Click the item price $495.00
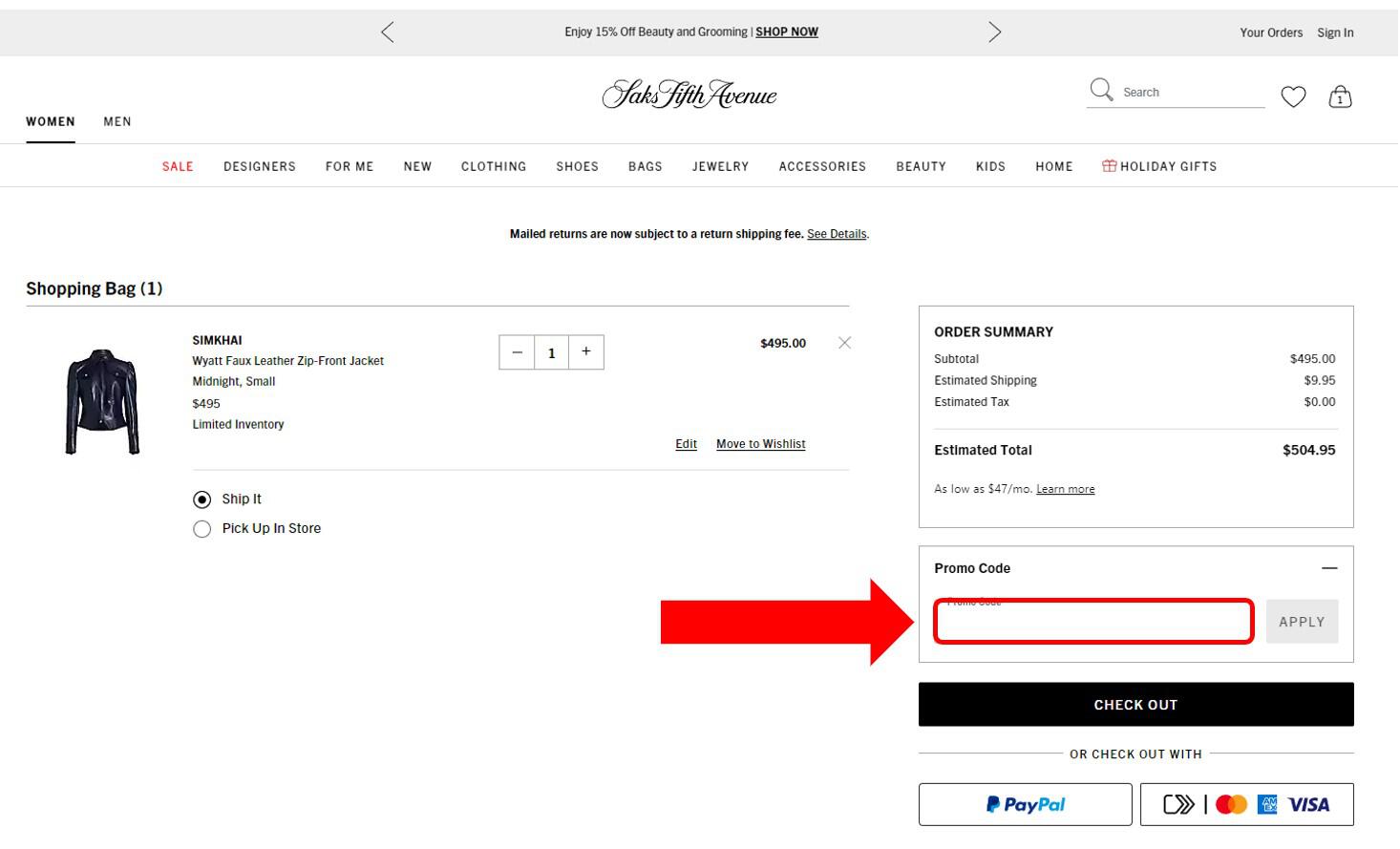The image size is (1400, 849). coord(783,343)
